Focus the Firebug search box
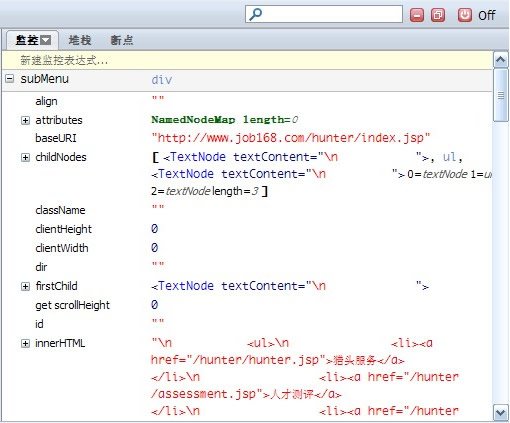510x423 pixels. tap(324, 14)
